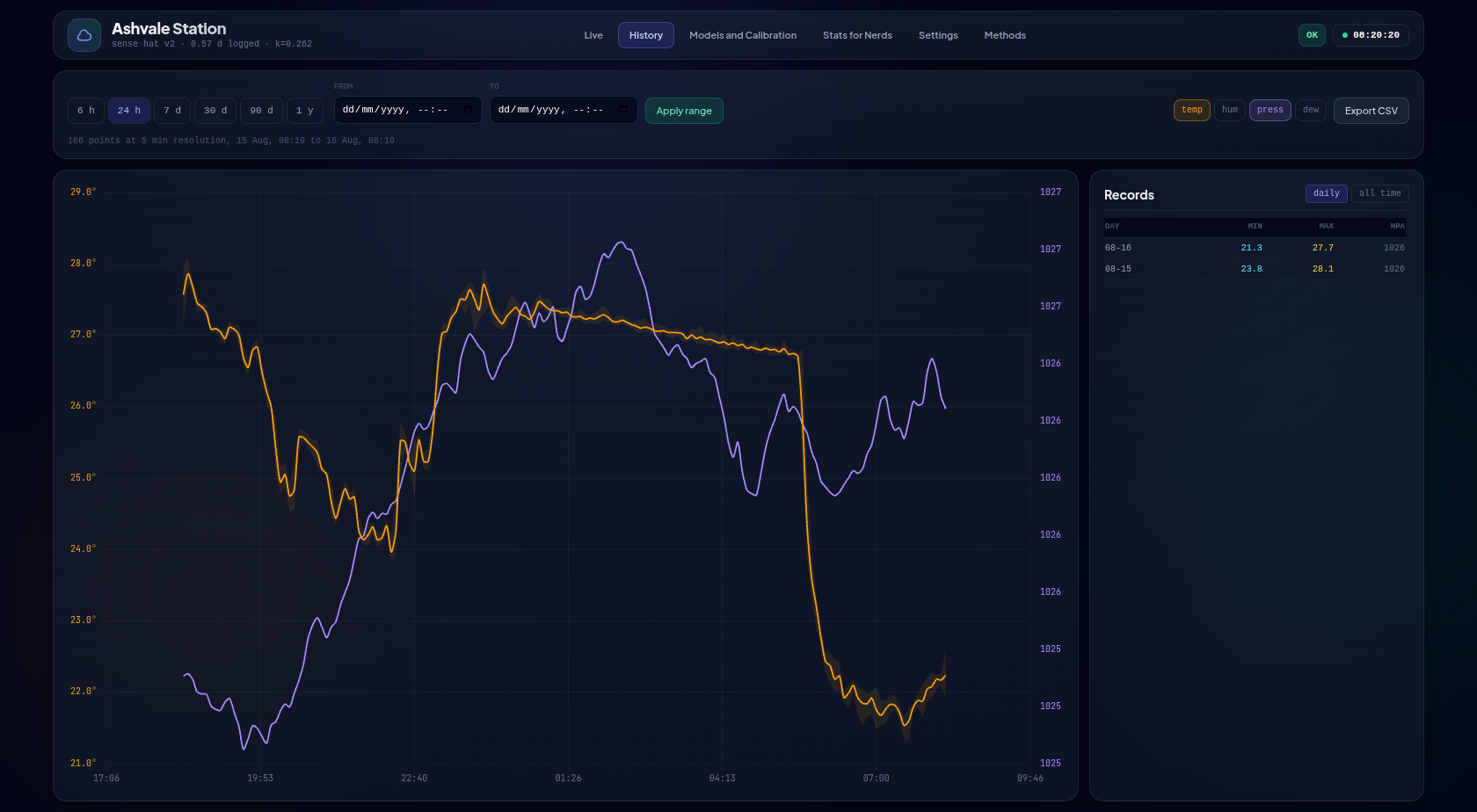
Task: Enable the dew series on the chart
Action: (1310, 110)
